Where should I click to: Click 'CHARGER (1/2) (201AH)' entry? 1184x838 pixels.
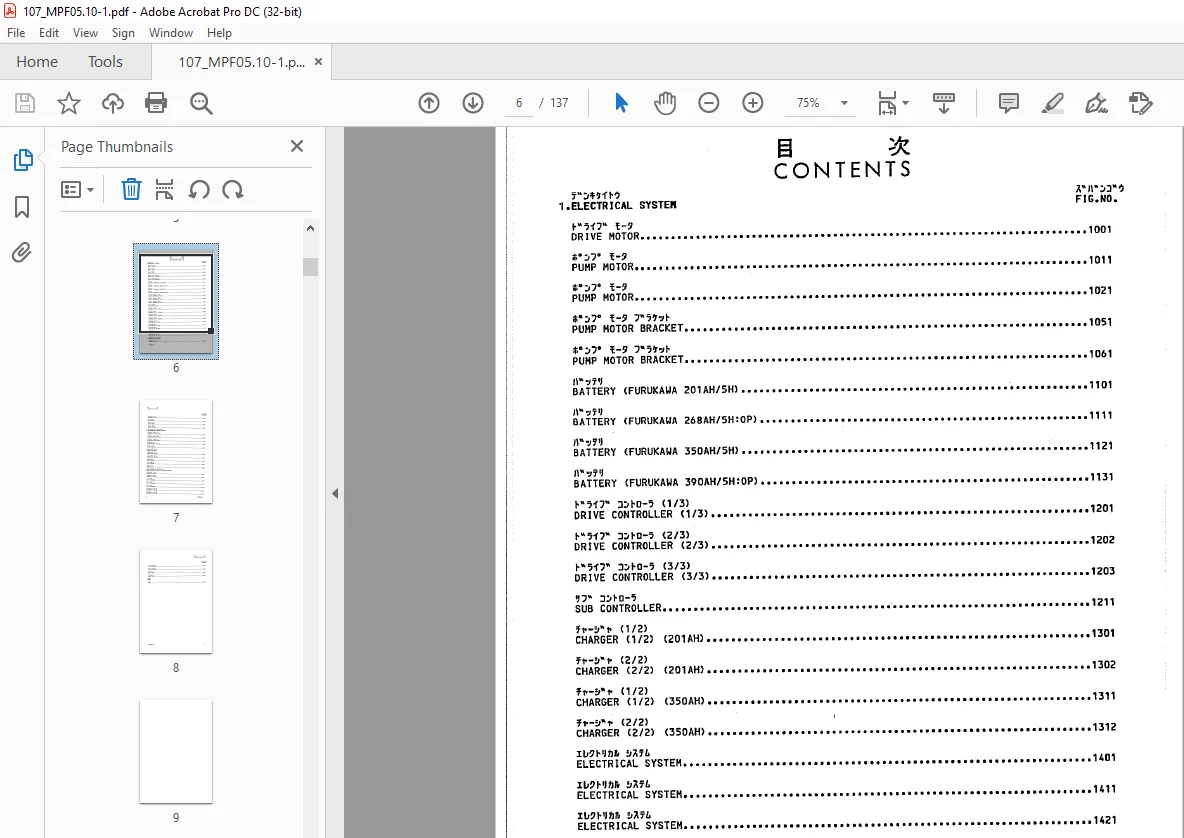pos(846,634)
